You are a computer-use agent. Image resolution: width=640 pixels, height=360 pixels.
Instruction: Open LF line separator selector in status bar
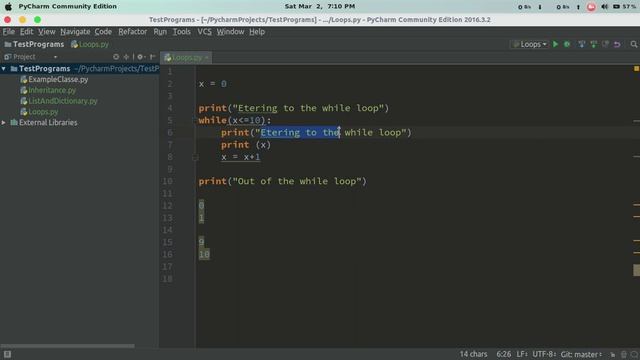(x=522, y=354)
